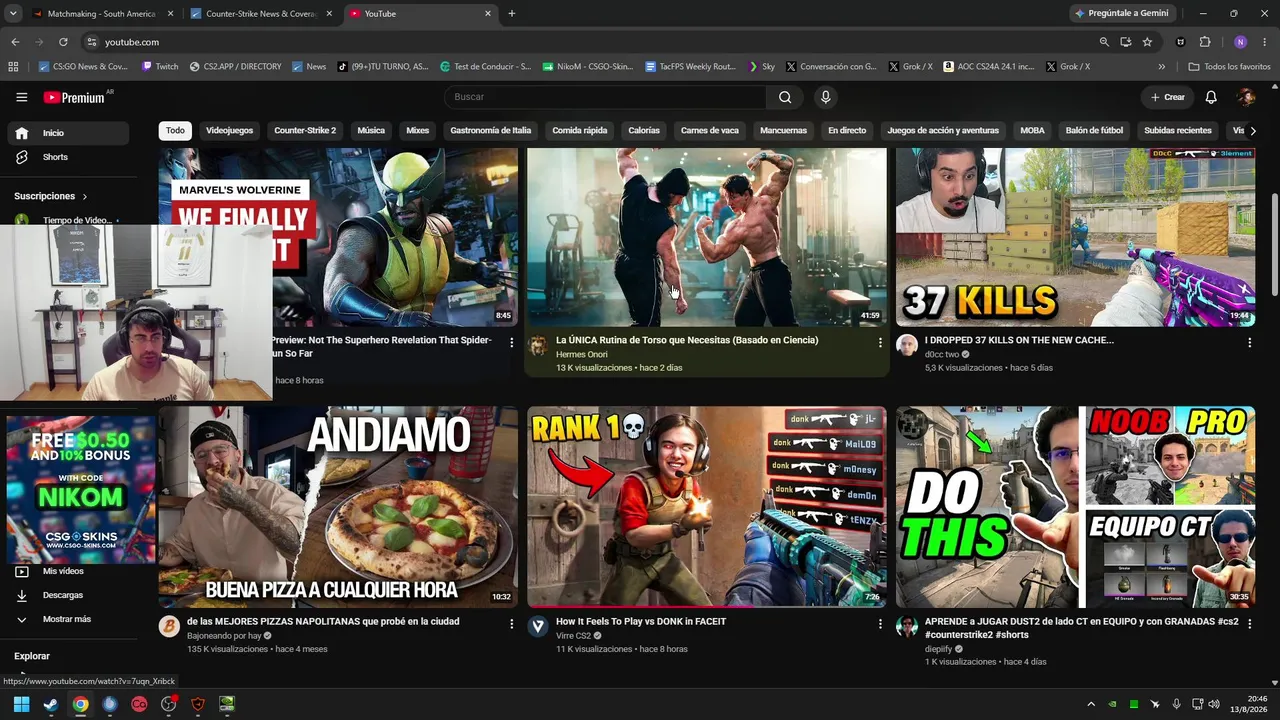Viewport: 1280px width, 720px height.
Task: Click the address bar showing youtube.com
Action: coord(590,42)
